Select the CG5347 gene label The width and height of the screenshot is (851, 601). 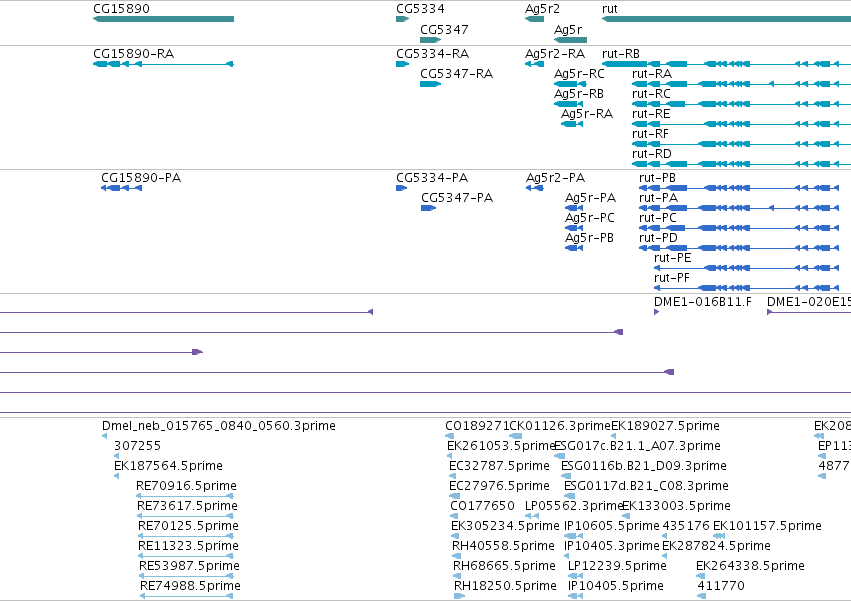444,29
